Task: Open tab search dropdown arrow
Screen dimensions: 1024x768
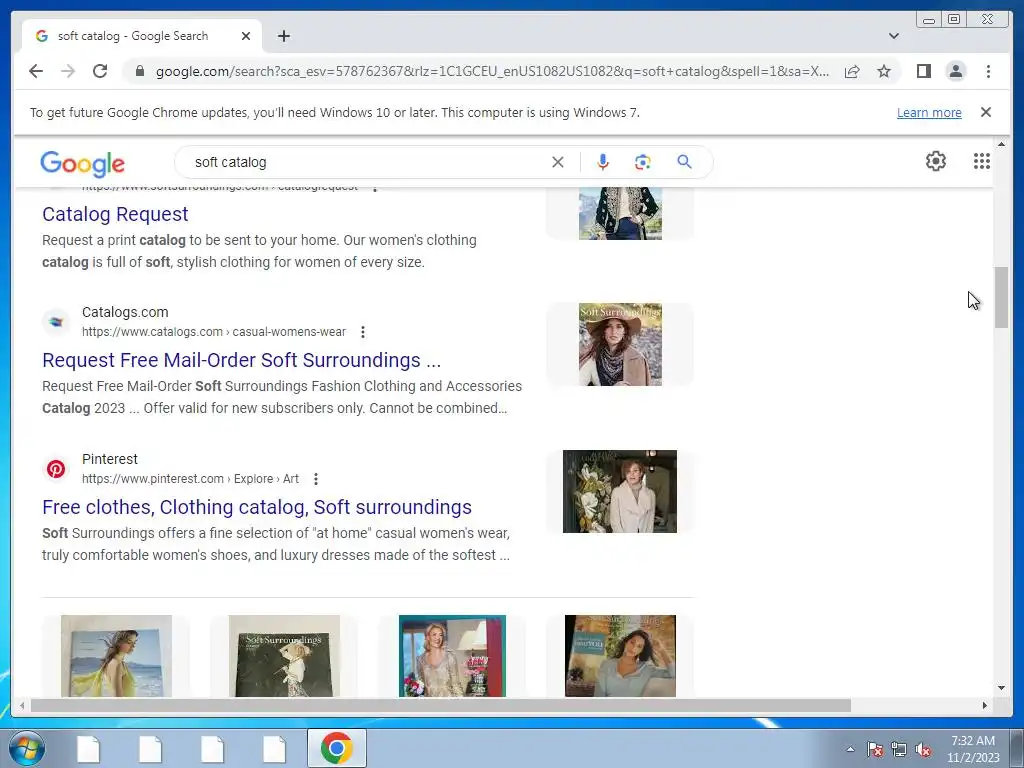Action: [893, 36]
